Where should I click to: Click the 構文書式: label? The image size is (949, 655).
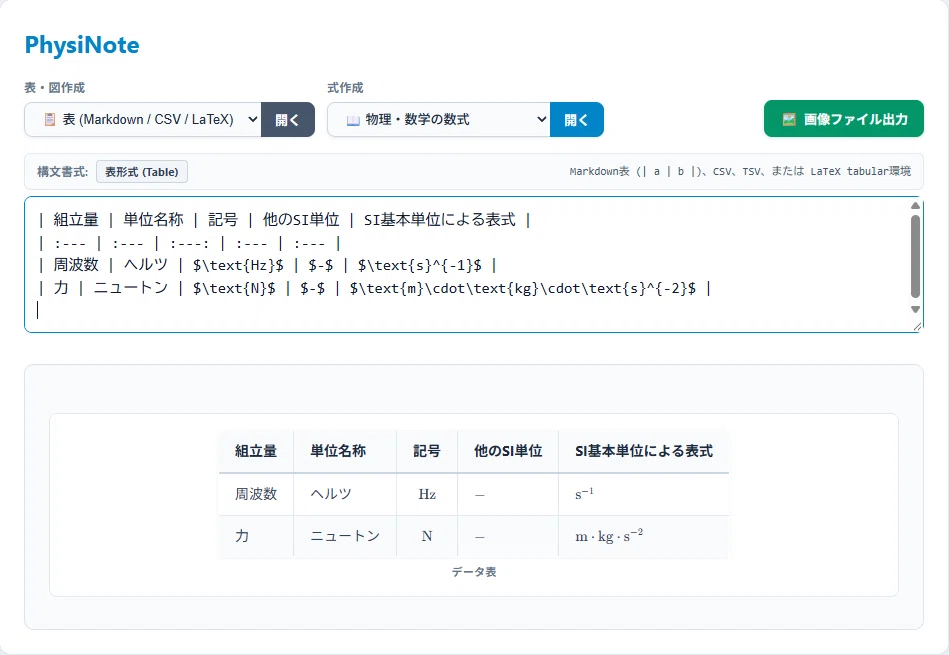pyautogui.click(x=63, y=172)
